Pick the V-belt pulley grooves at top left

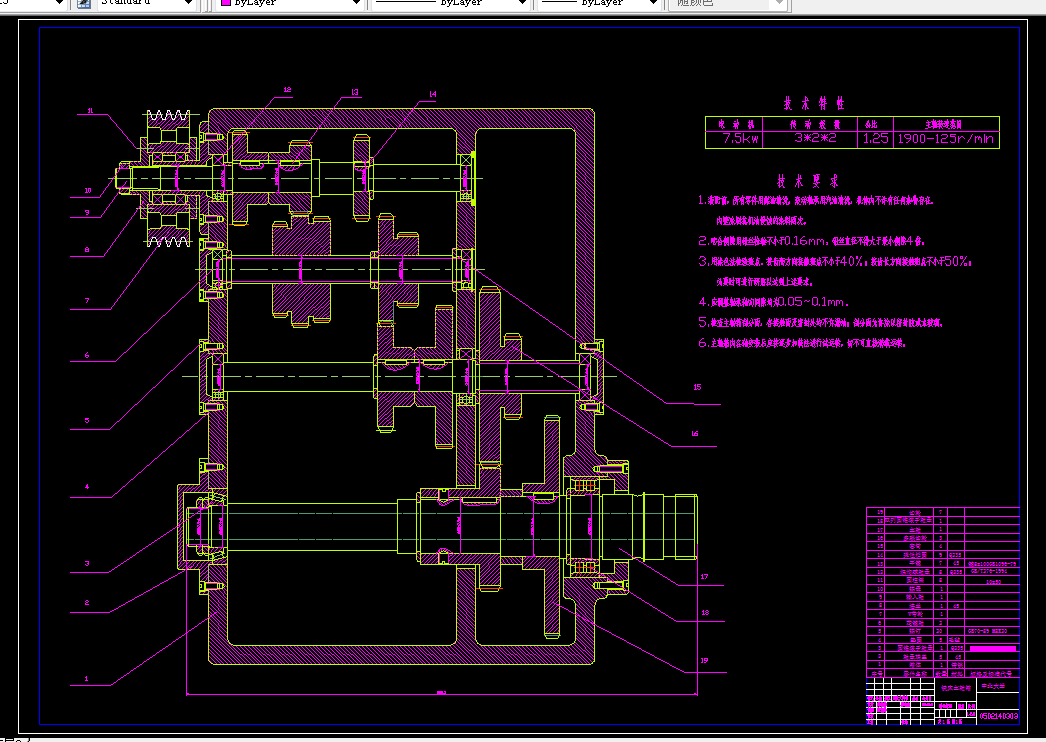click(x=169, y=115)
